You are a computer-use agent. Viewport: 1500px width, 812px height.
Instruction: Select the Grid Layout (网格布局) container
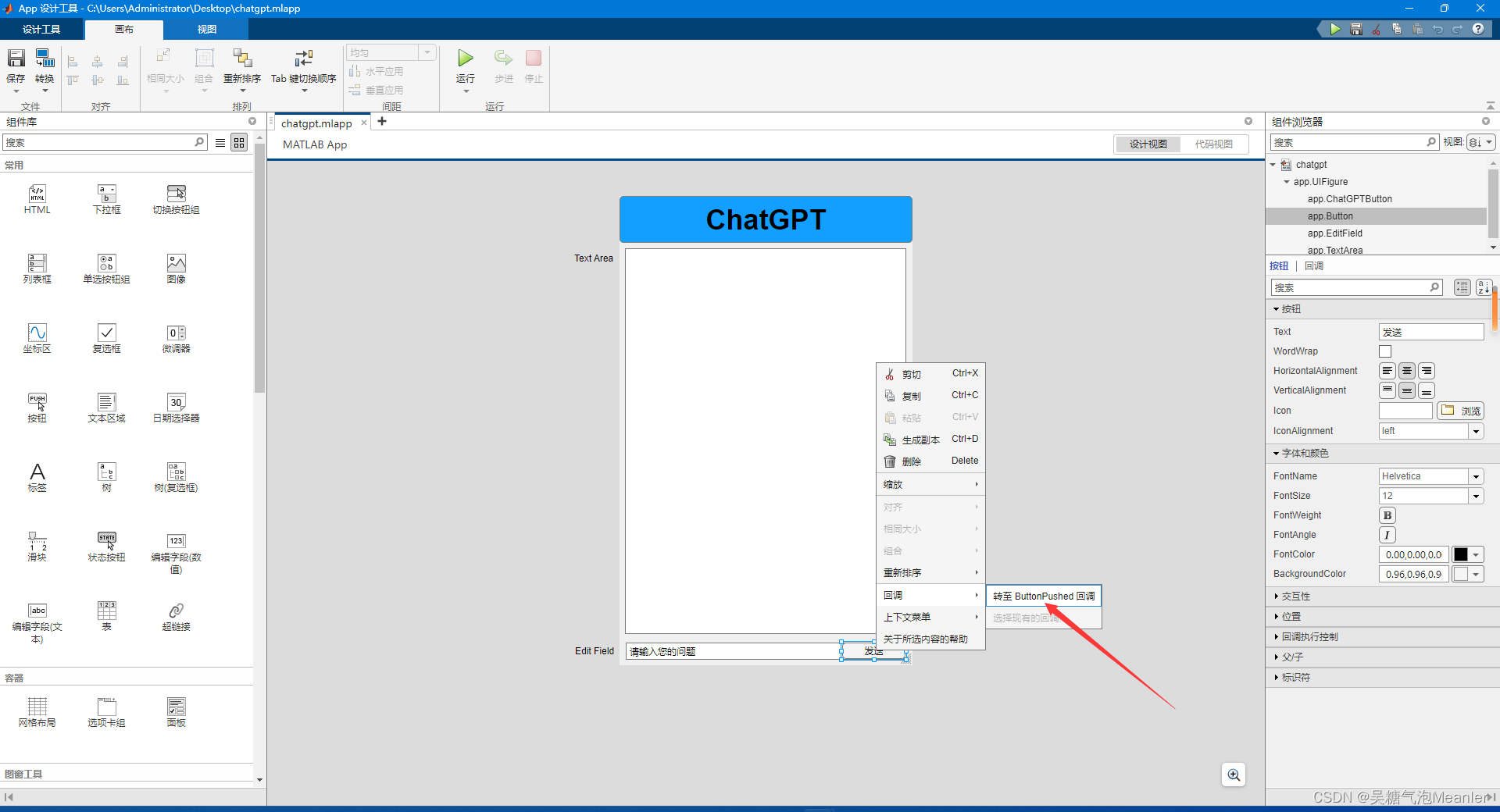[37, 713]
